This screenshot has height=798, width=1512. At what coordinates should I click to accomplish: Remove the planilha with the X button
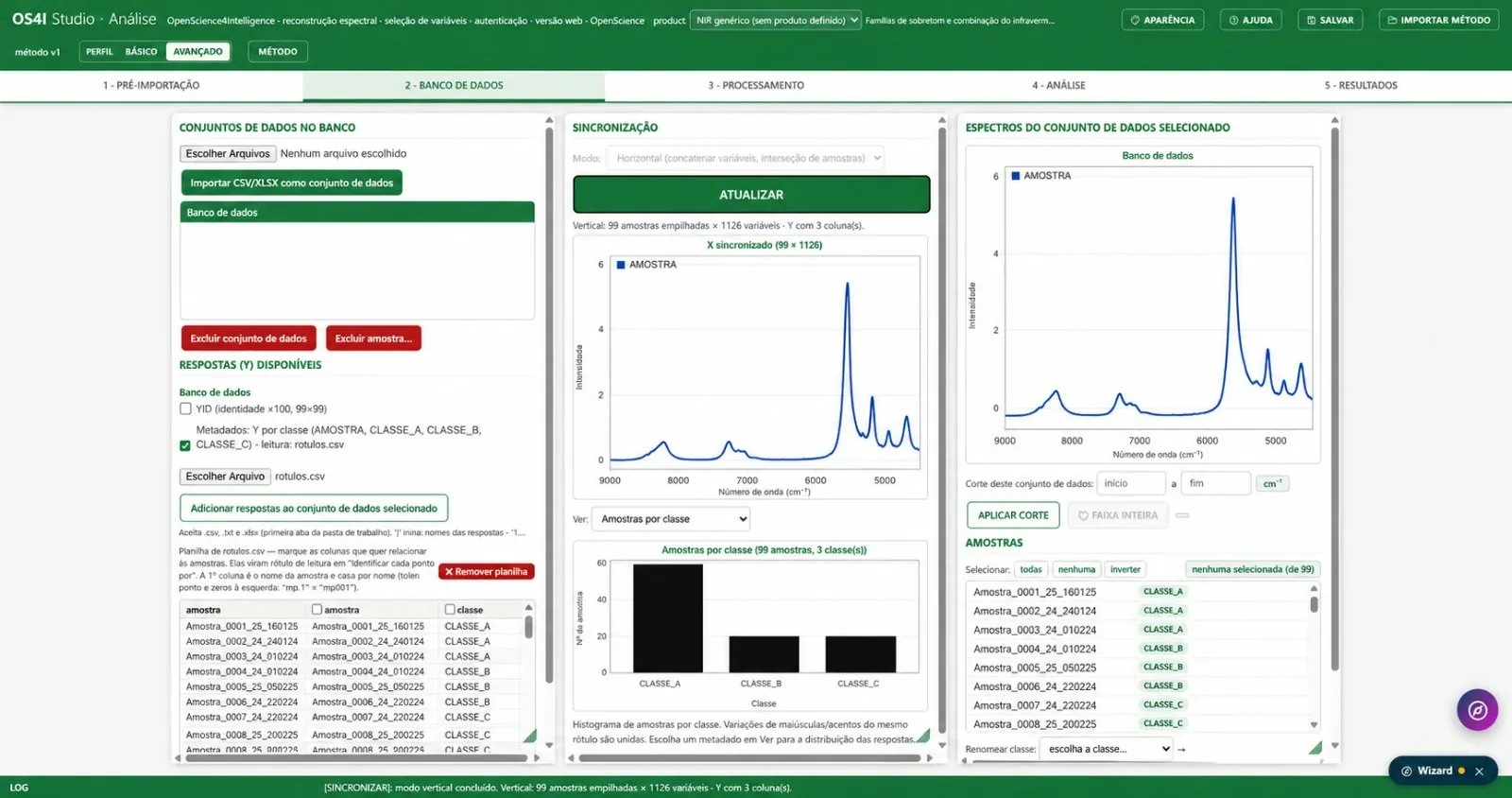(x=487, y=572)
